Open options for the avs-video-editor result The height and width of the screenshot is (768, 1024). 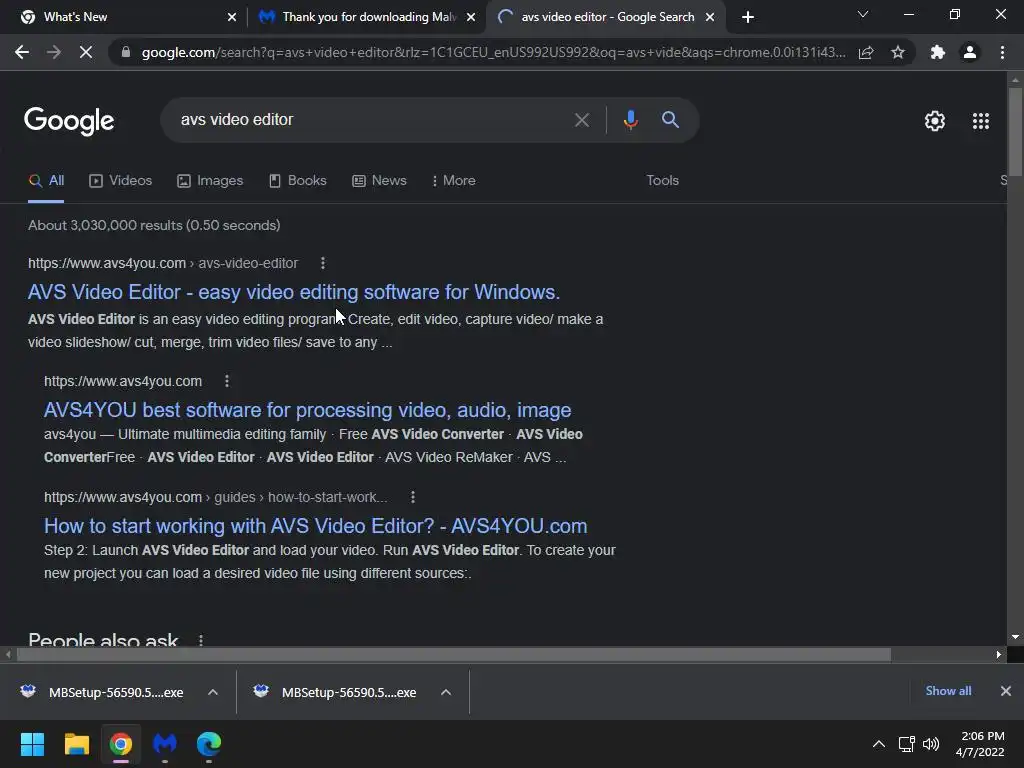[x=323, y=263]
